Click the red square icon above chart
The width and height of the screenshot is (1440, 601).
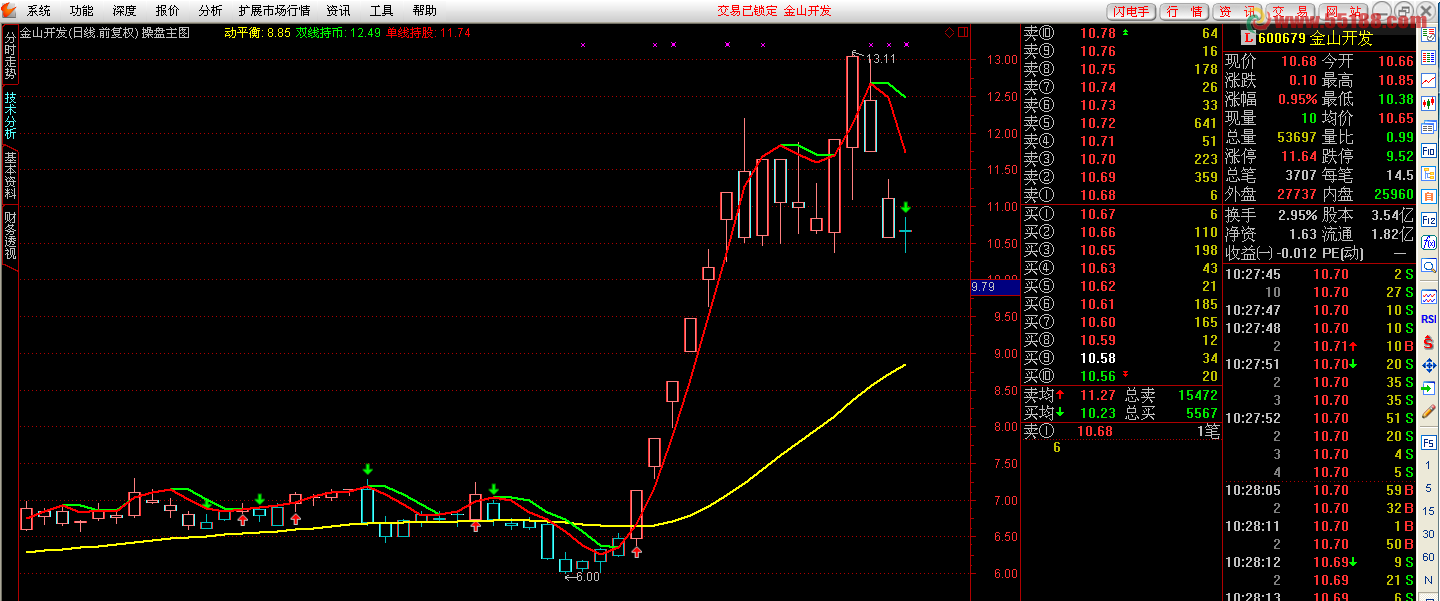962,32
